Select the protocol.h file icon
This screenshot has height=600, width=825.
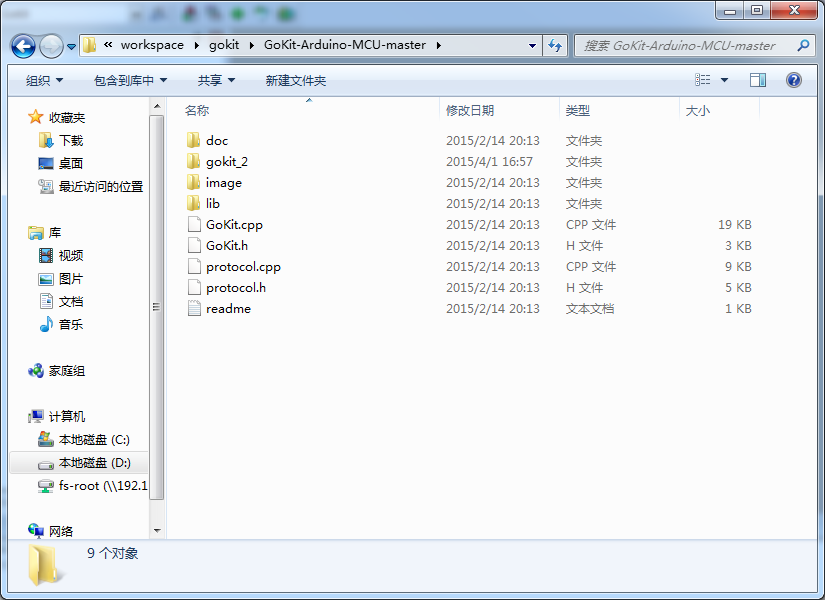[194, 287]
